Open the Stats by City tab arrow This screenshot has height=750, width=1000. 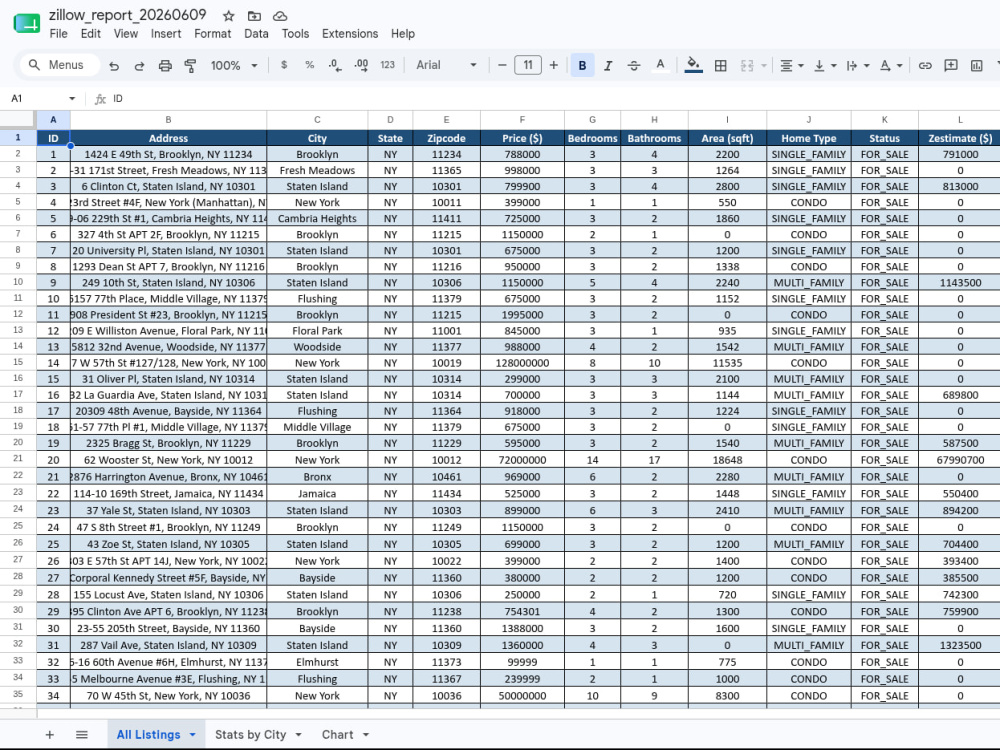298,735
